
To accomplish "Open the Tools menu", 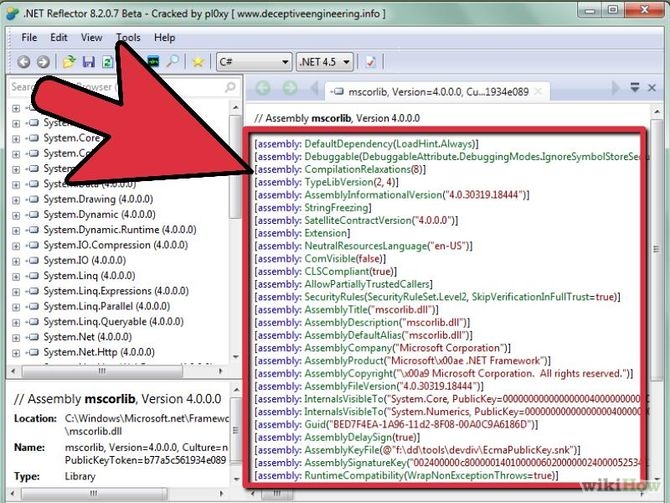I will coord(128,38).
